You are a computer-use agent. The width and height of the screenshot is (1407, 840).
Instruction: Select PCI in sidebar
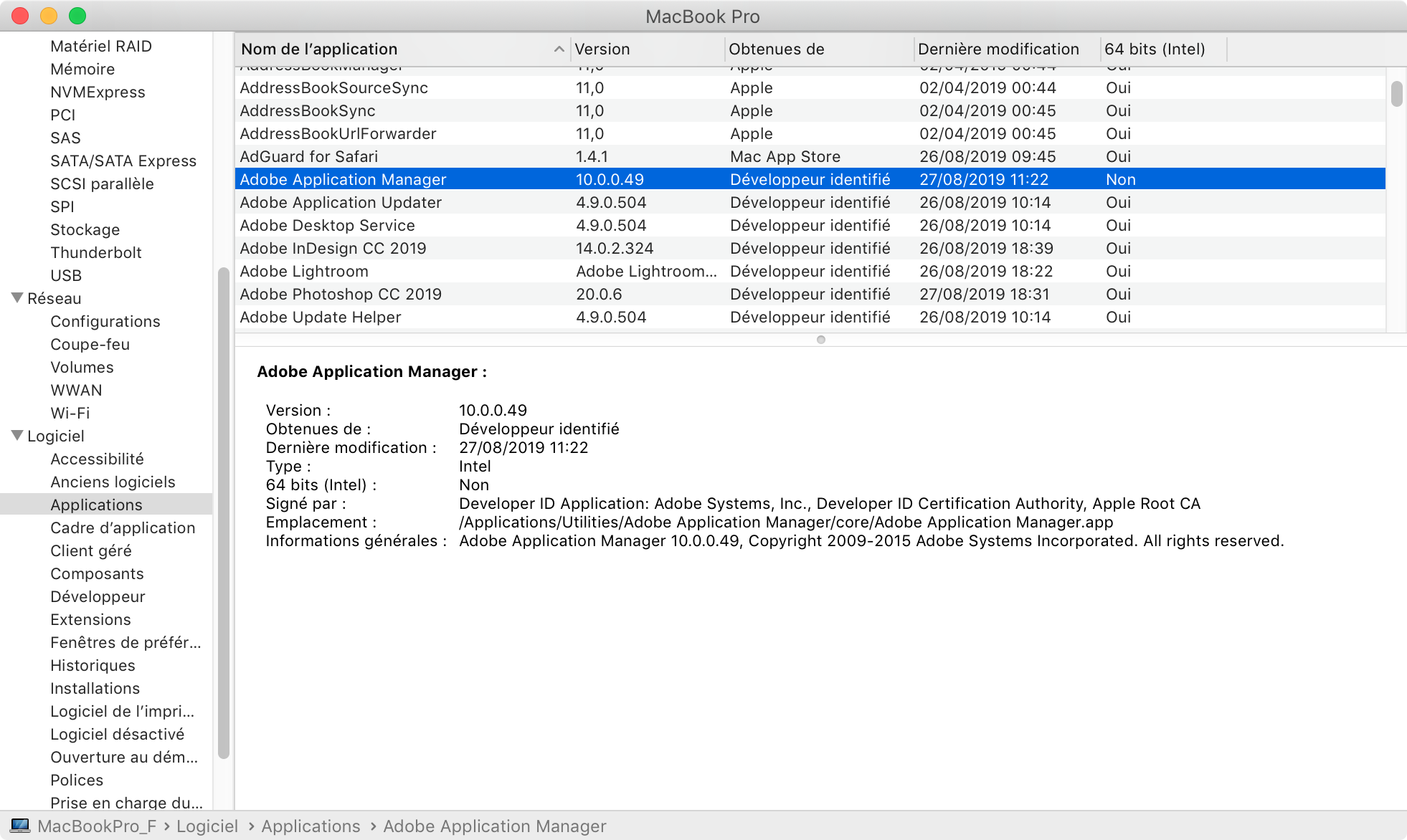pyautogui.click(x=62, y=115)
